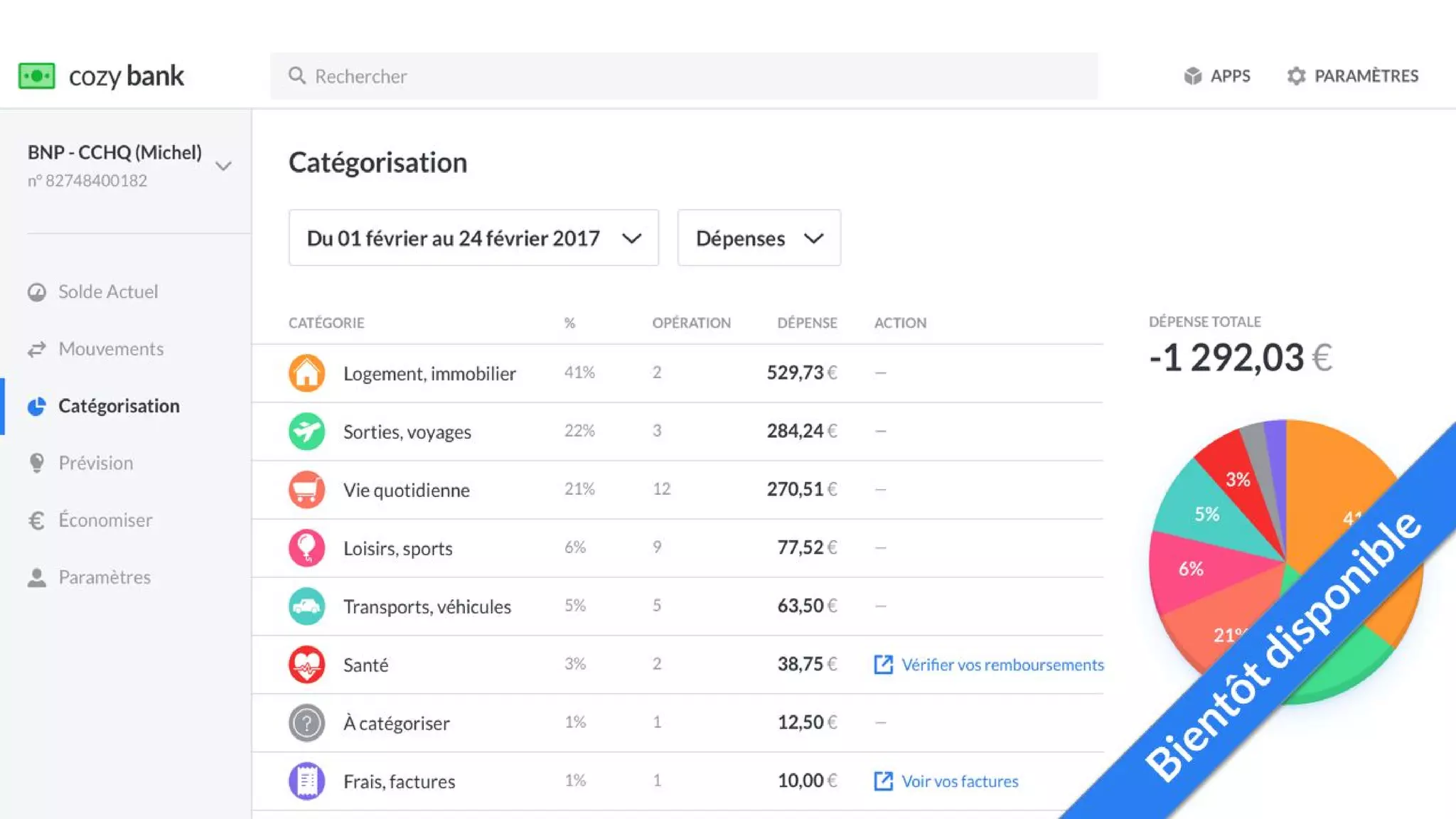Select Prévision sidebar item
The height and width of the screenshot is (819, 1456).
pyautogui.click(x=95, y=463)
